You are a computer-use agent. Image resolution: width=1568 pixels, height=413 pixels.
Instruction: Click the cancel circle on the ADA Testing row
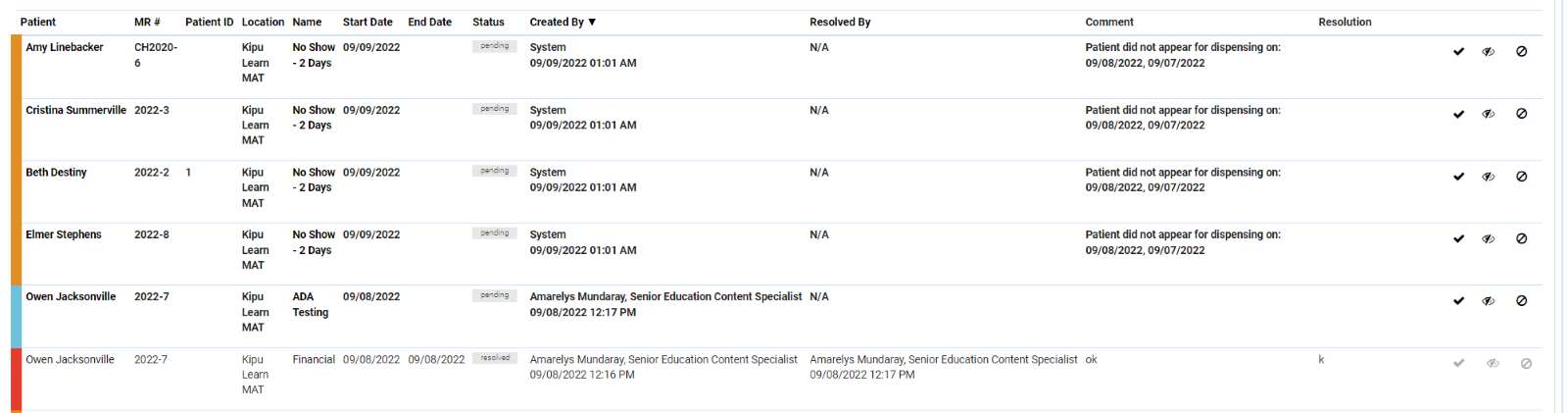point(1521,301)
